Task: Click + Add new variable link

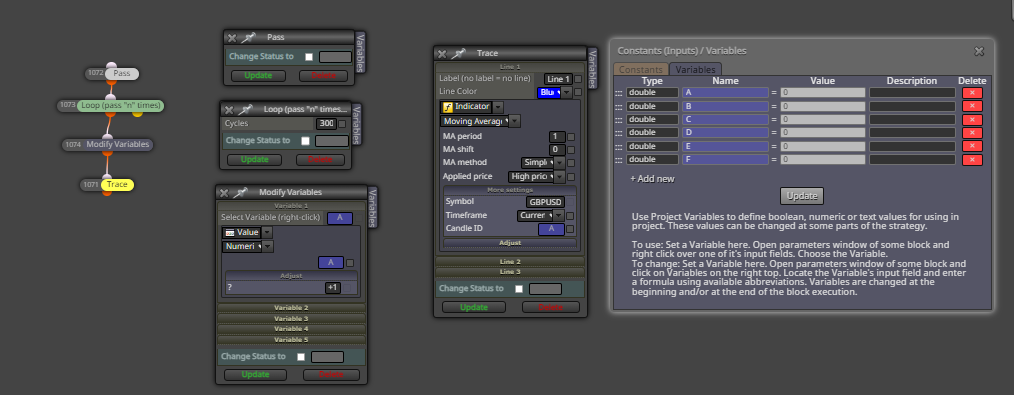Action: [x=653, y=178]
